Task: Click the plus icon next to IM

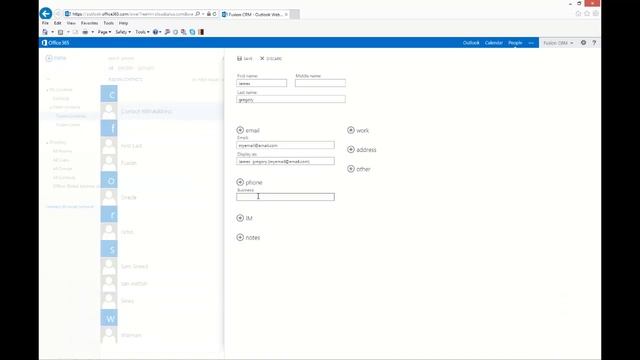Action: click(x=240, y=218)
